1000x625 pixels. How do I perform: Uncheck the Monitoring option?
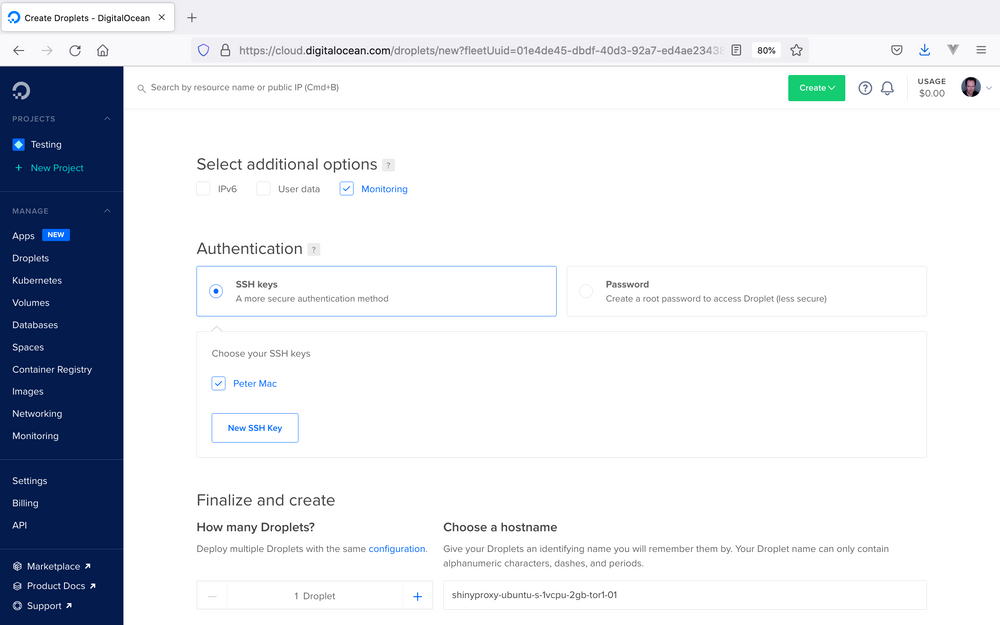pyautogui.click(x=346, y=188)
